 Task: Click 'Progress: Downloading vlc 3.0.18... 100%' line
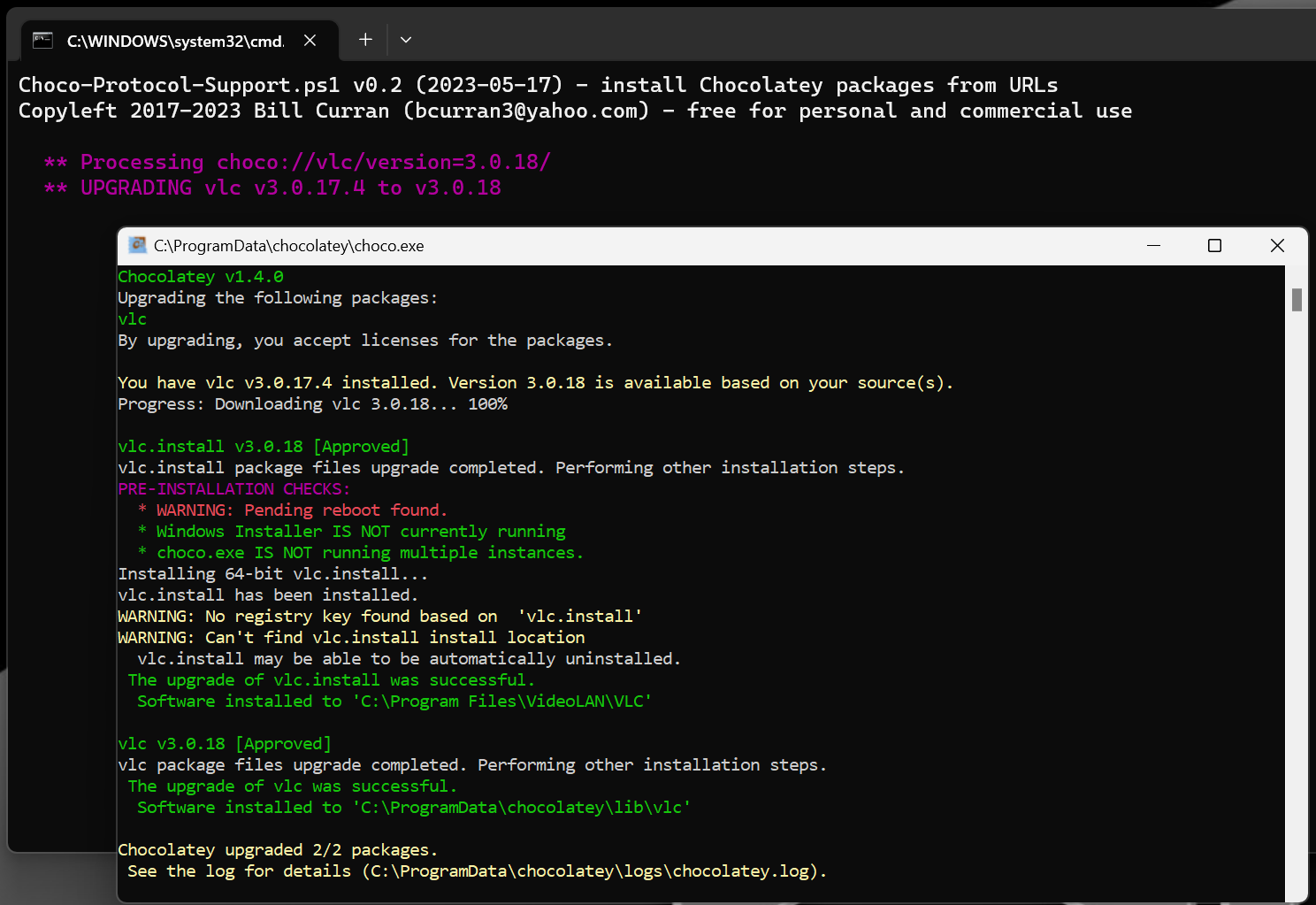313,404
